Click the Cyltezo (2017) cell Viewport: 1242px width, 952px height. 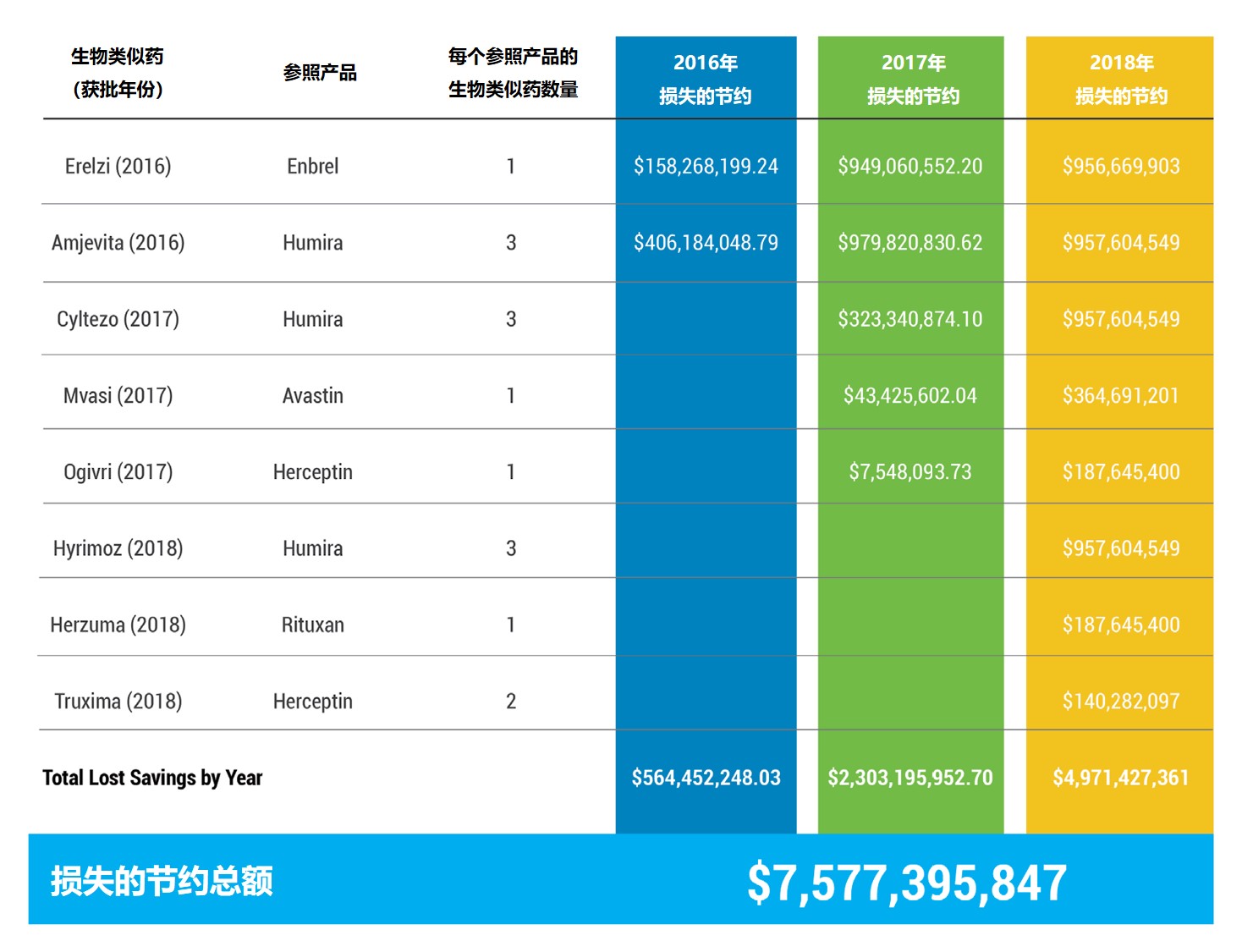tap(118, 319)
